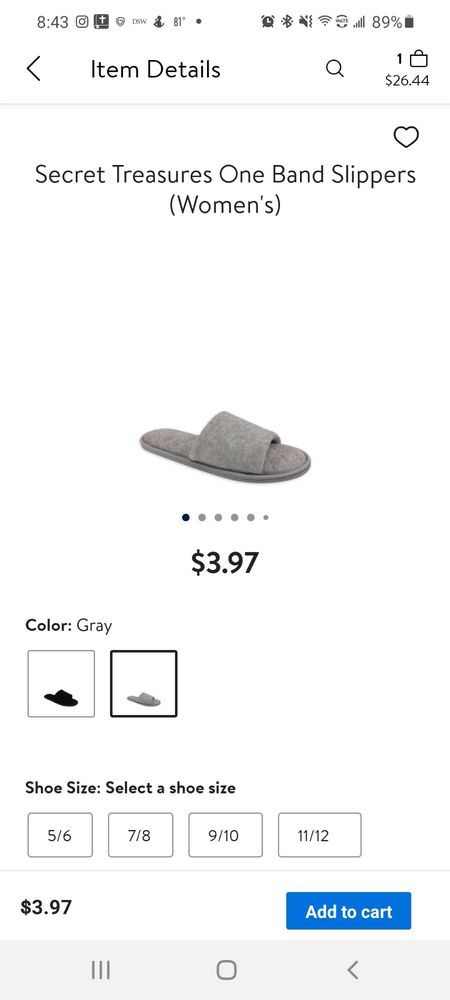This screenshot has height=1000, width=450.
Task: Tap the Instagram notification icon in status bar
Action: (x=83, y=22)
